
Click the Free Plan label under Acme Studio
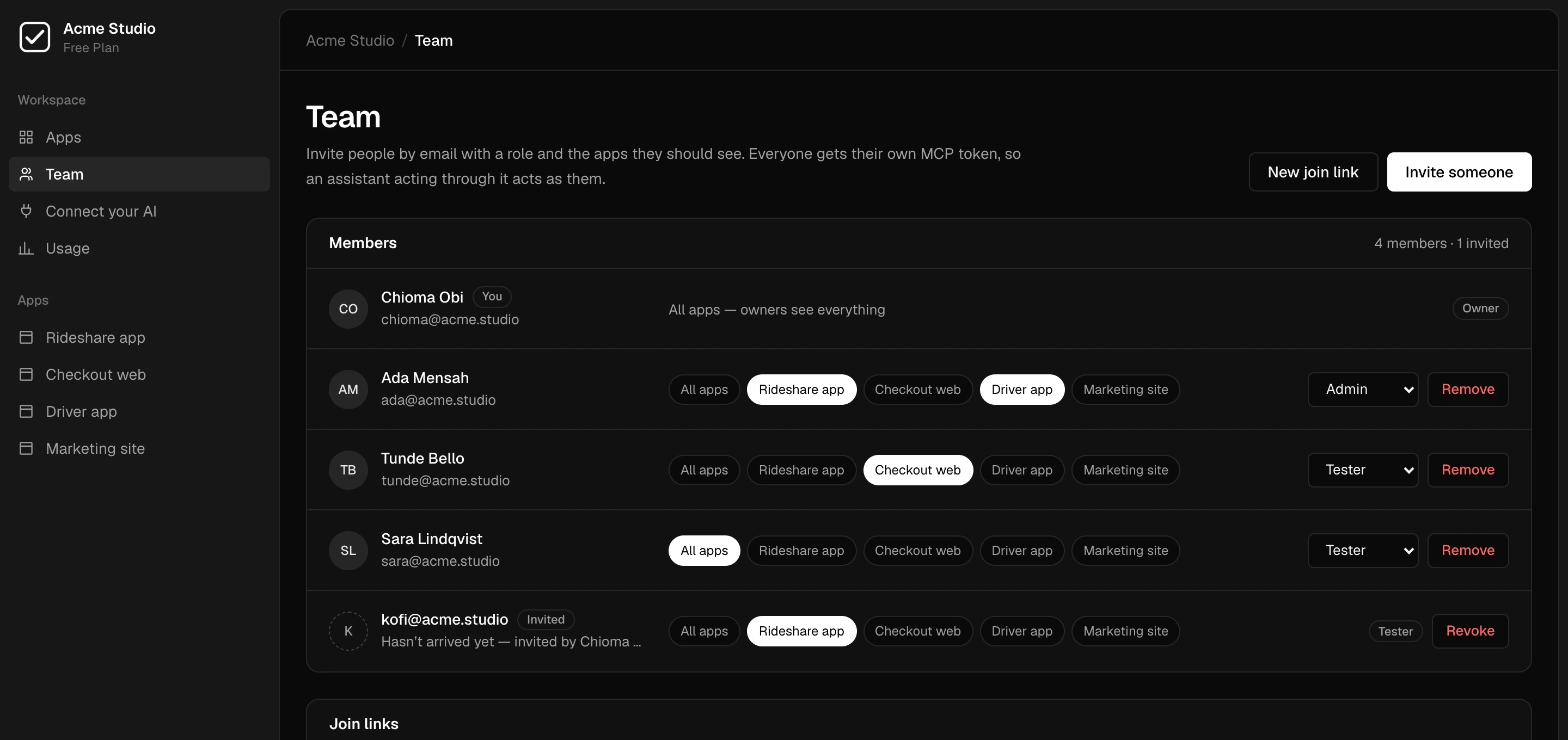click(91, 48)
